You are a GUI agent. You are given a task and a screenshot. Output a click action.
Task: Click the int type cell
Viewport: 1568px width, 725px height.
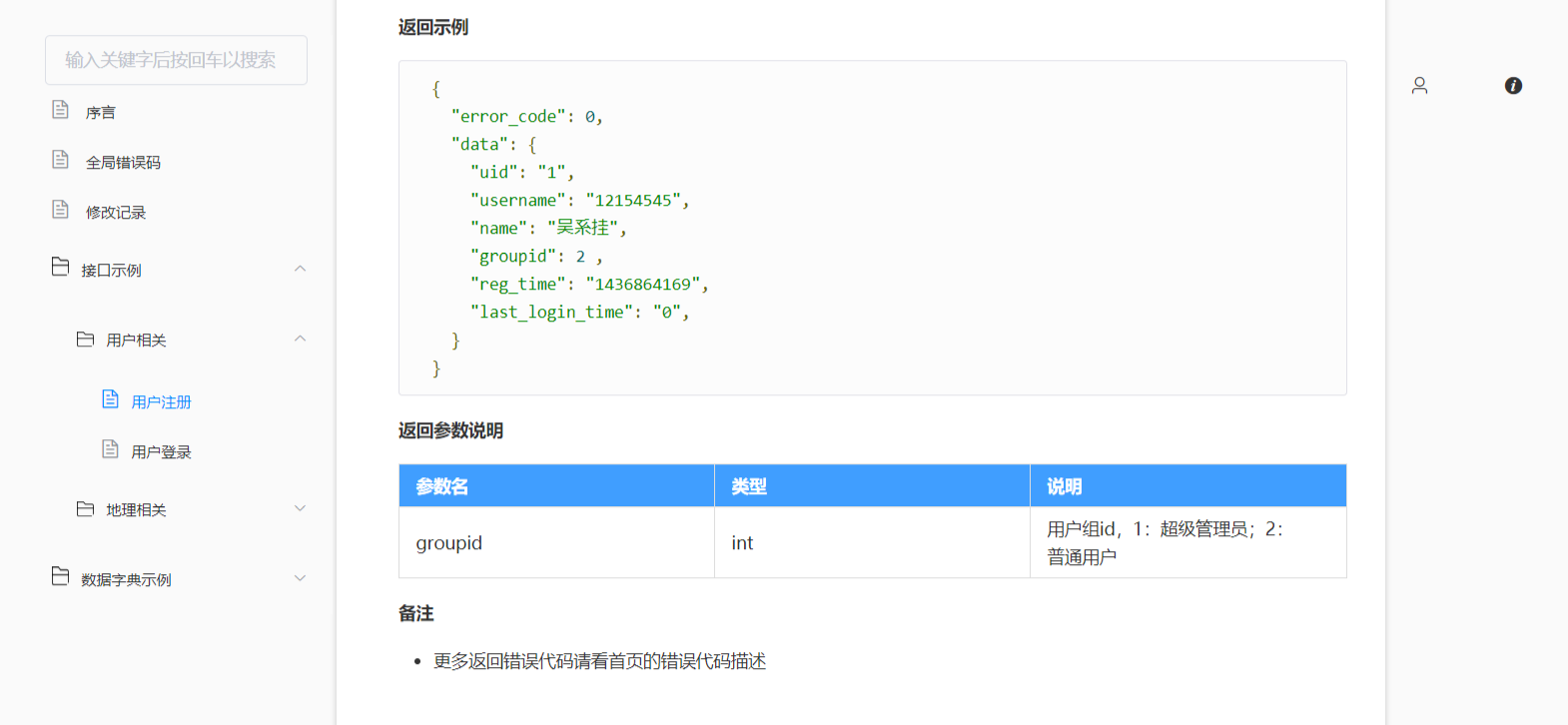click(x=872, y=542)
